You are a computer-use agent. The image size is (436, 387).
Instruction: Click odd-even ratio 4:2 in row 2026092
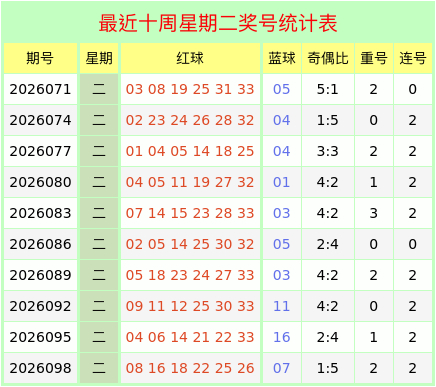tap(328, 306)
